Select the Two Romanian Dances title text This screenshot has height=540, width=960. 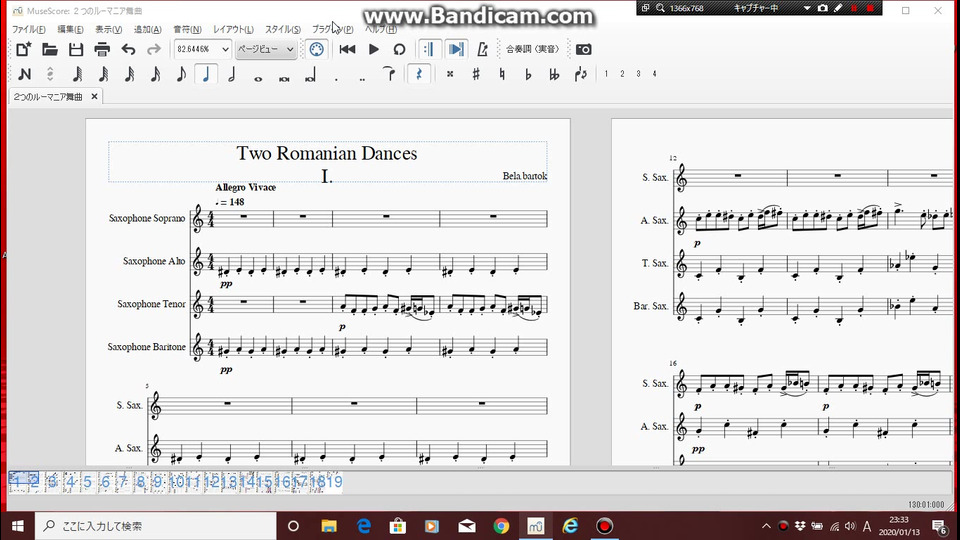(327, 153)
